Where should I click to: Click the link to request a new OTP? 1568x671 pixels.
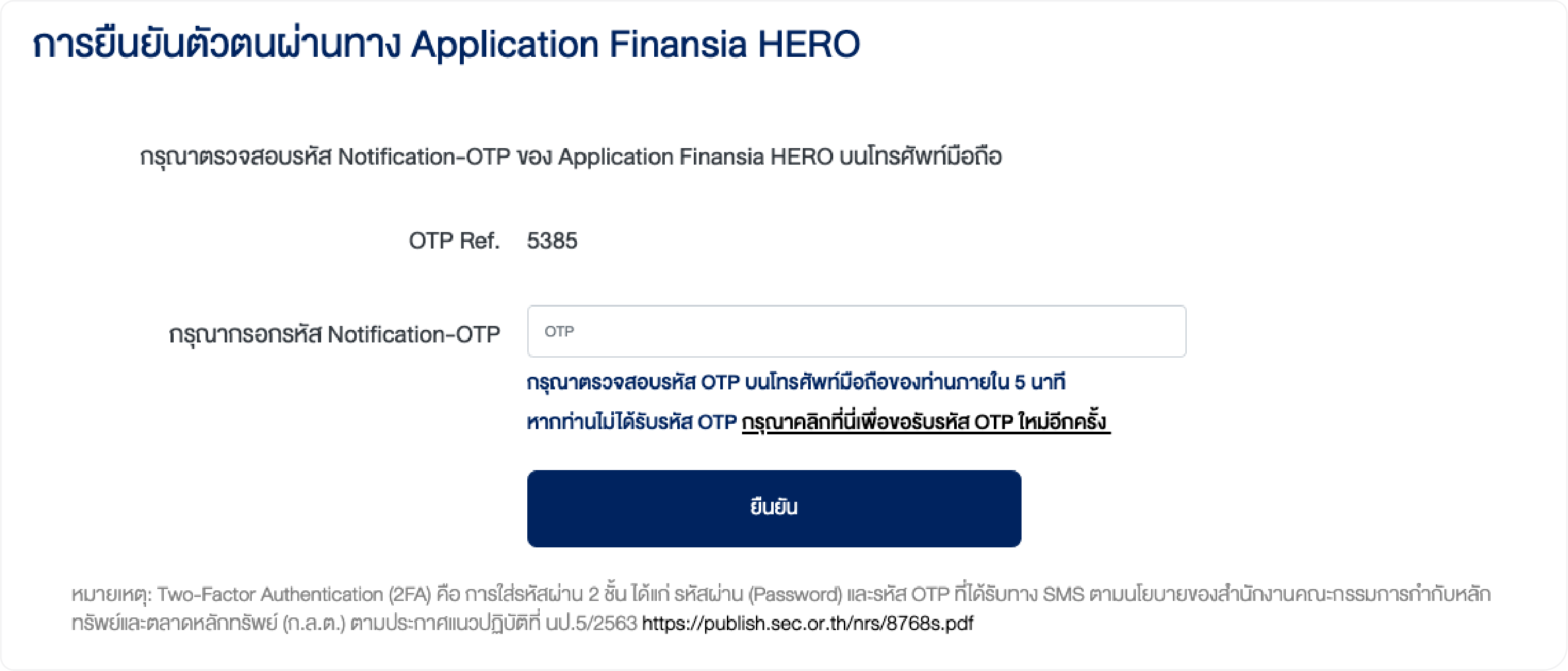925,422
